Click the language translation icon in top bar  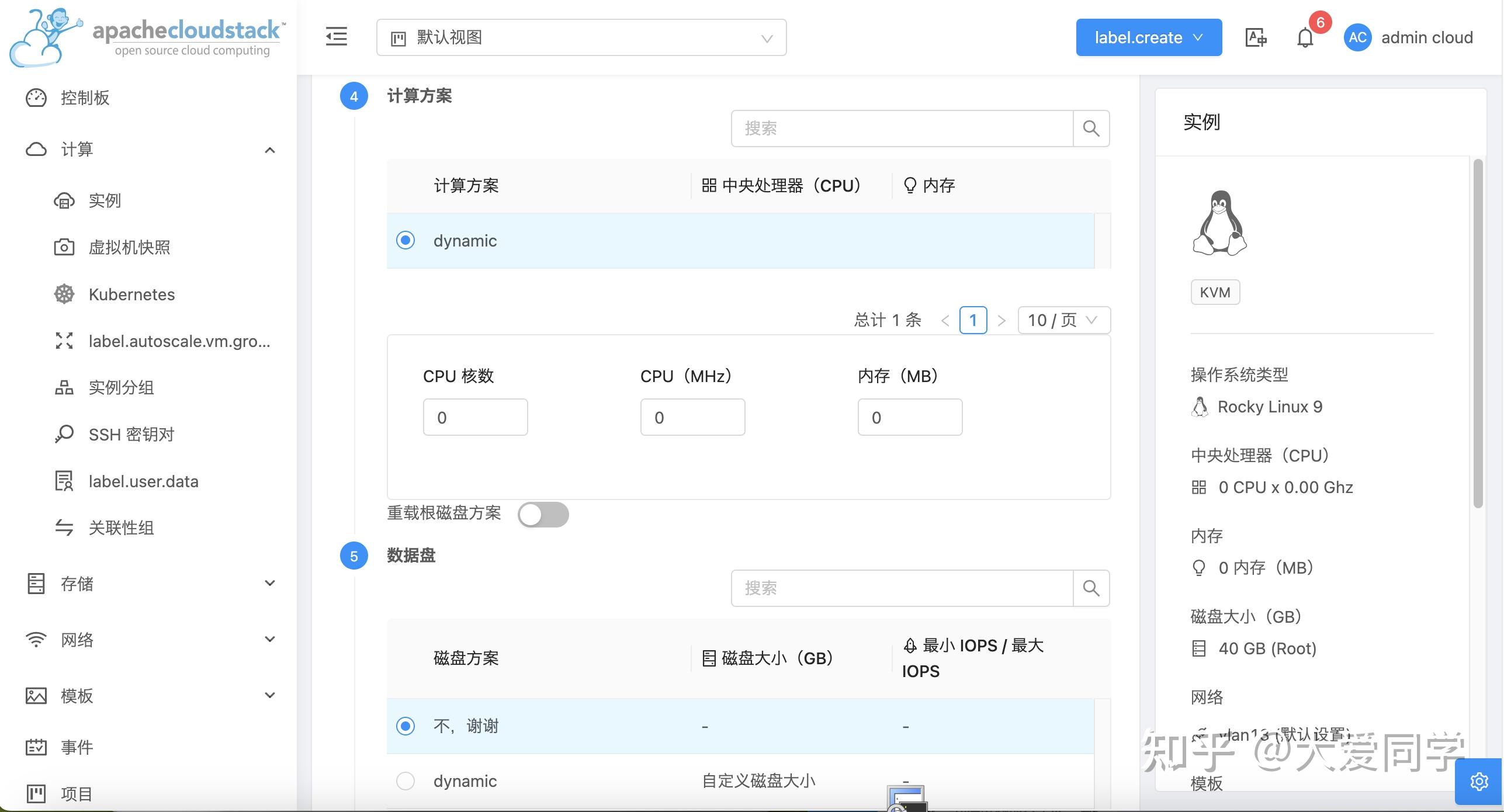(1255, 37)
